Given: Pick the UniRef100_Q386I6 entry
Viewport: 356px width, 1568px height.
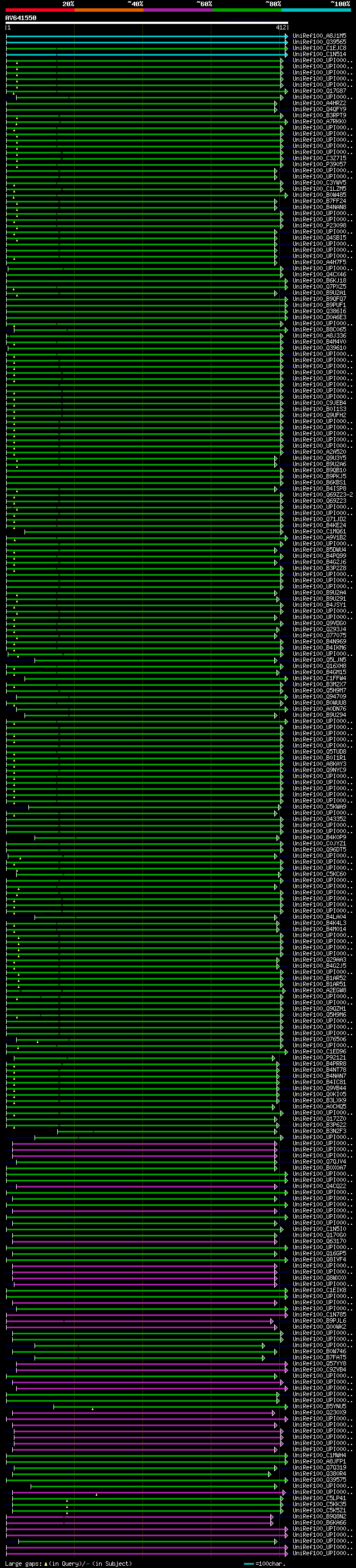Looking at the screenshot, I should (319, 311).
